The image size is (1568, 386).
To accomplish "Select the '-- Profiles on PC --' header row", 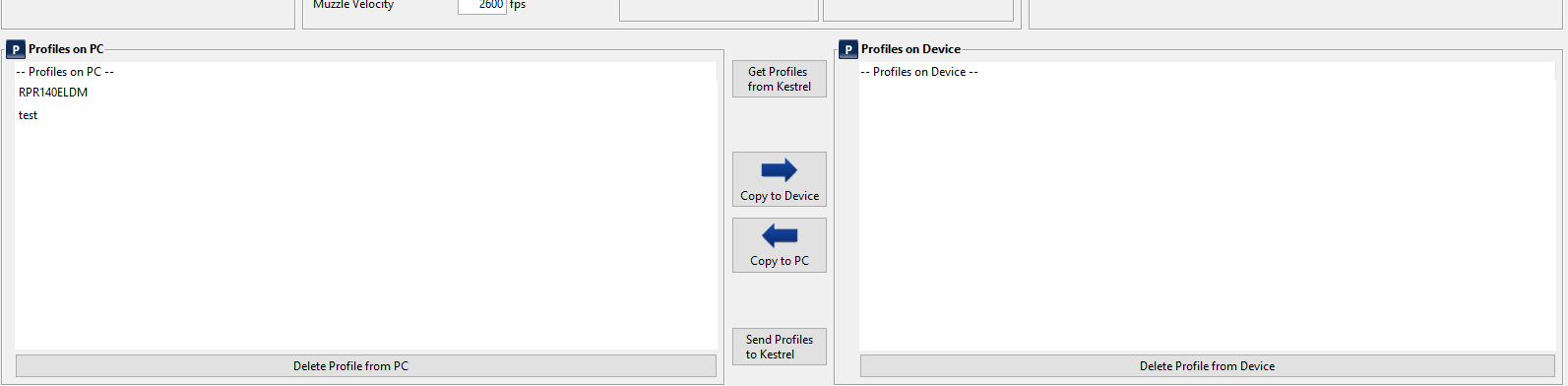I will point(366,72).
